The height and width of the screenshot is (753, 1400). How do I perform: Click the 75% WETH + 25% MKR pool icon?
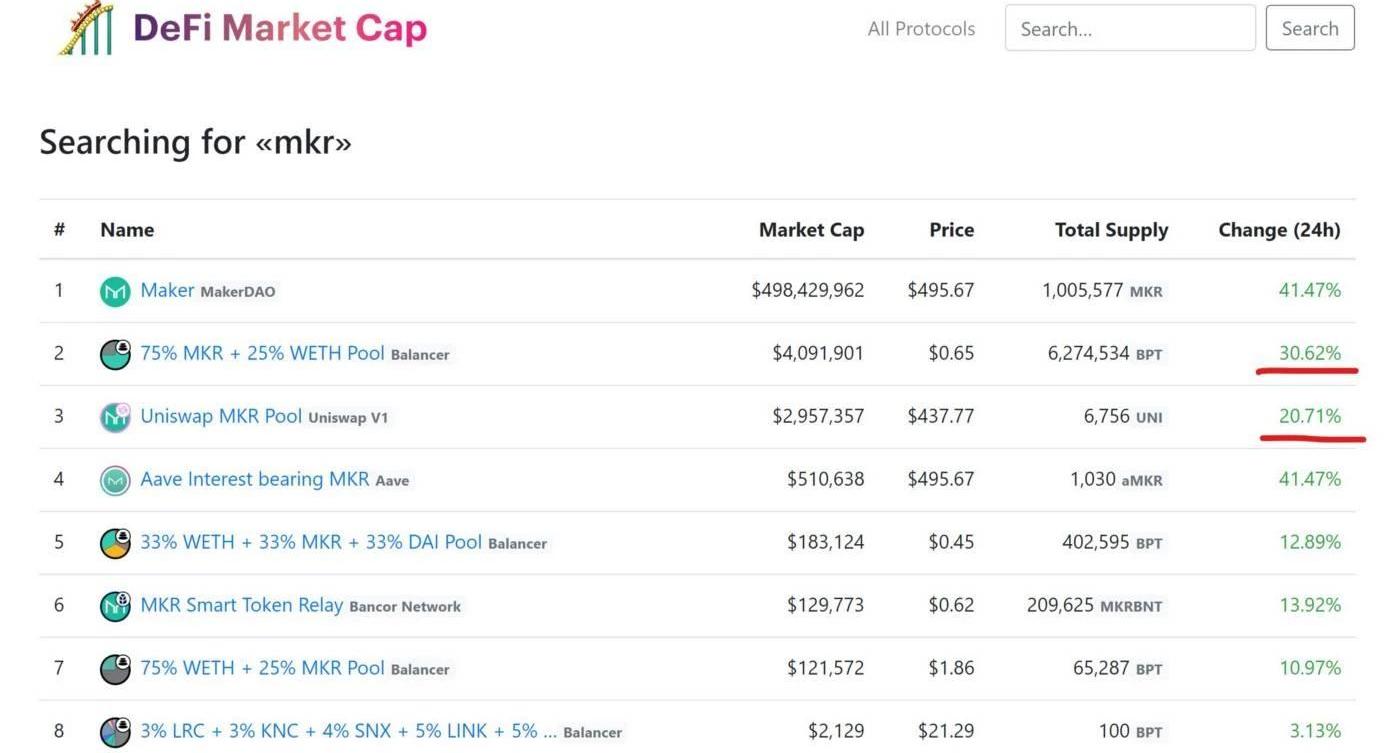(x=115, y=669)
